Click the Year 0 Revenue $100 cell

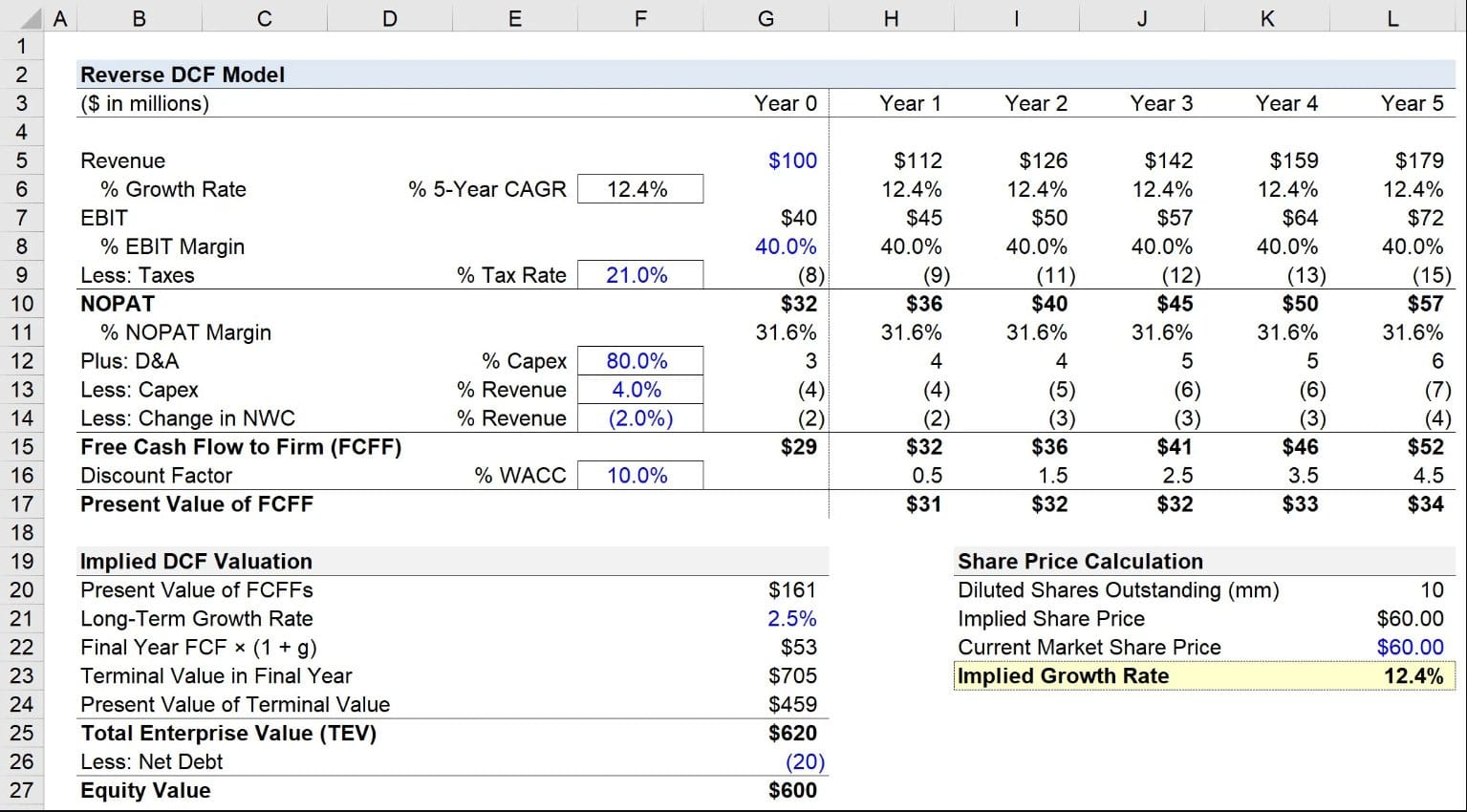pyautogui.click(x=791, y=160)
